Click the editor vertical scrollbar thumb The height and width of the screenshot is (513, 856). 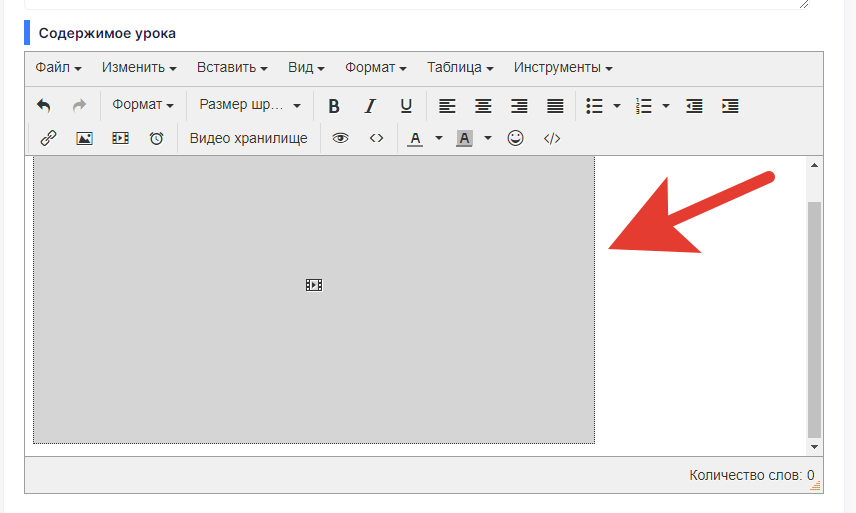point(815,320)
